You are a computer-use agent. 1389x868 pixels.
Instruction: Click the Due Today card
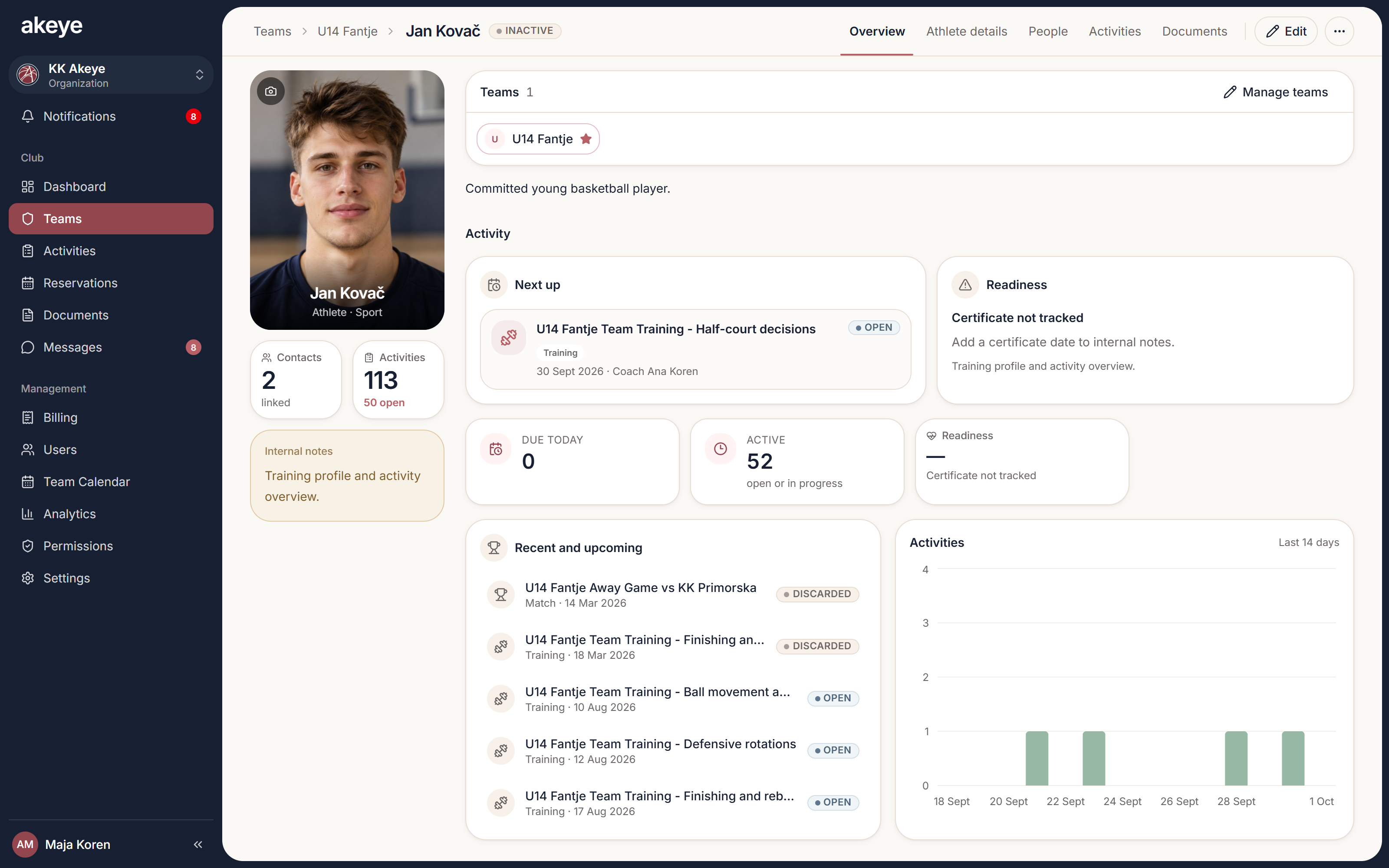572,461
